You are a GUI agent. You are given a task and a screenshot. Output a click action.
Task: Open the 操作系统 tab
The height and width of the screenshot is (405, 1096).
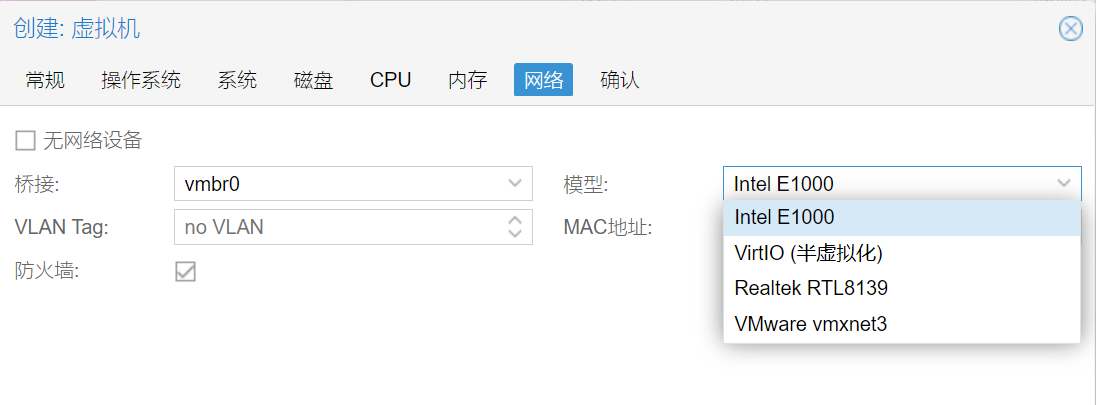click(141, 80)
